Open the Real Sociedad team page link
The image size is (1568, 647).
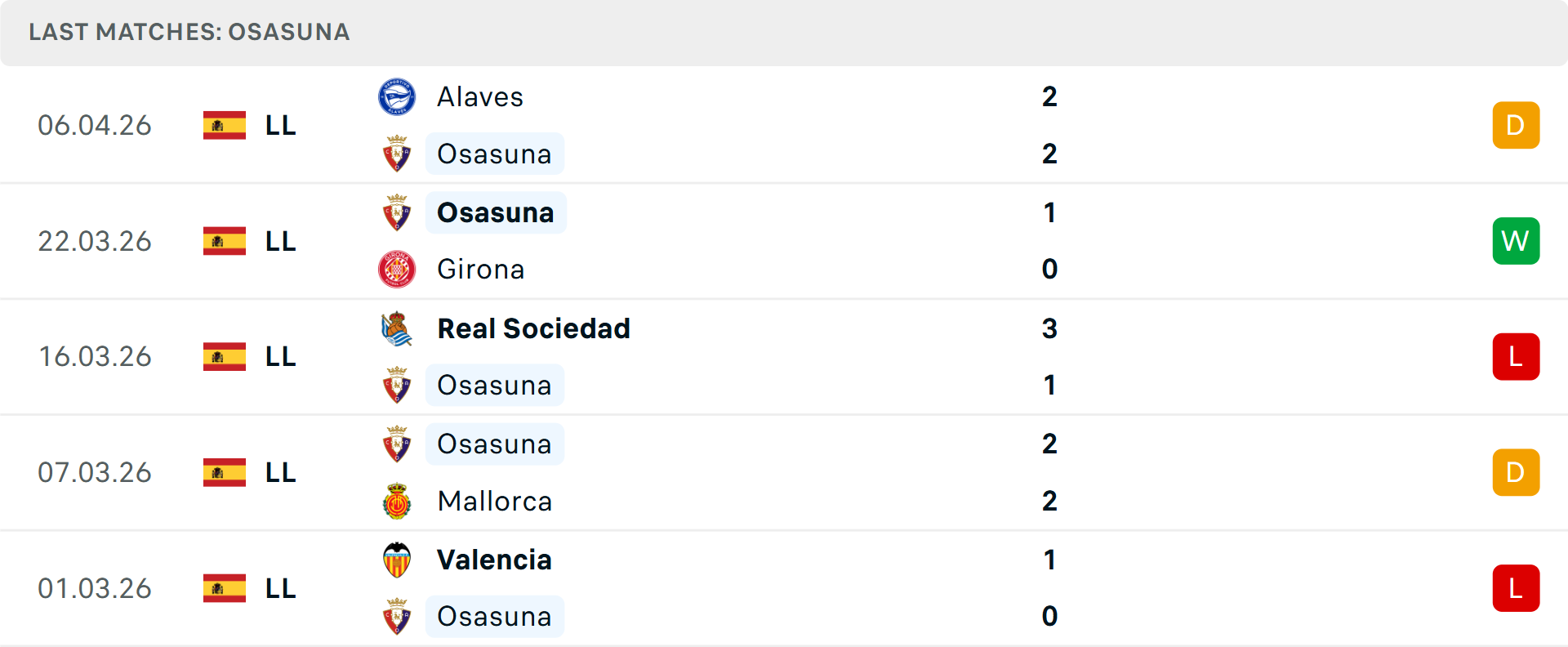tap(534, 328)
